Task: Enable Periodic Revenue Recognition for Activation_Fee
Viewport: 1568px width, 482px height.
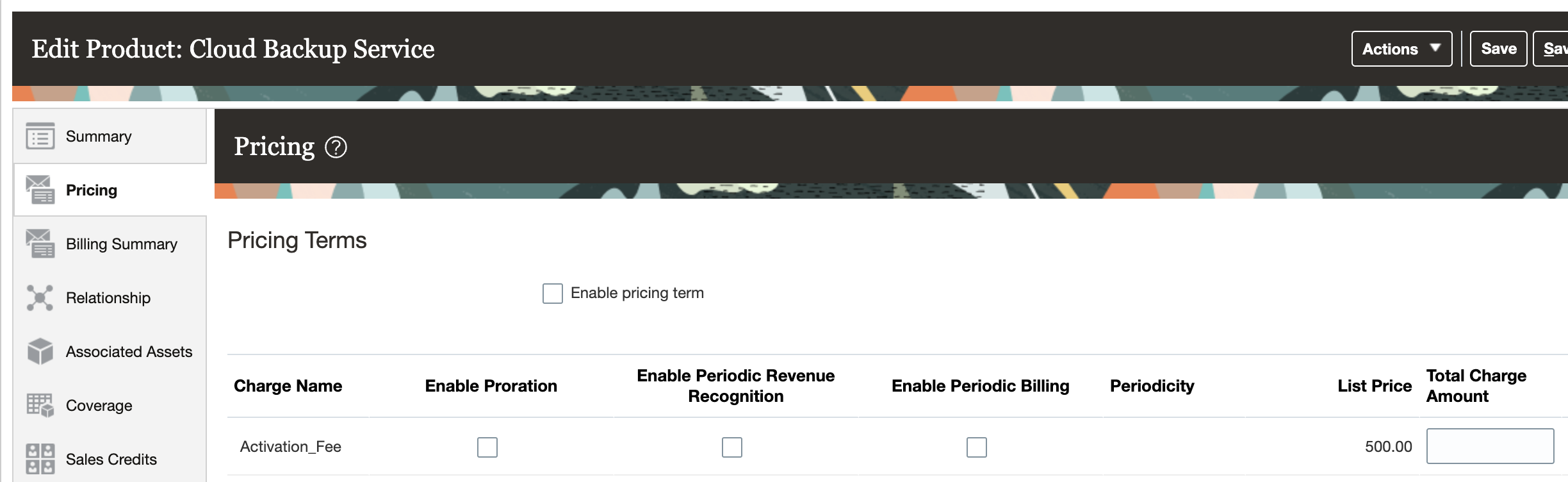Action: [x=731, y=447]
